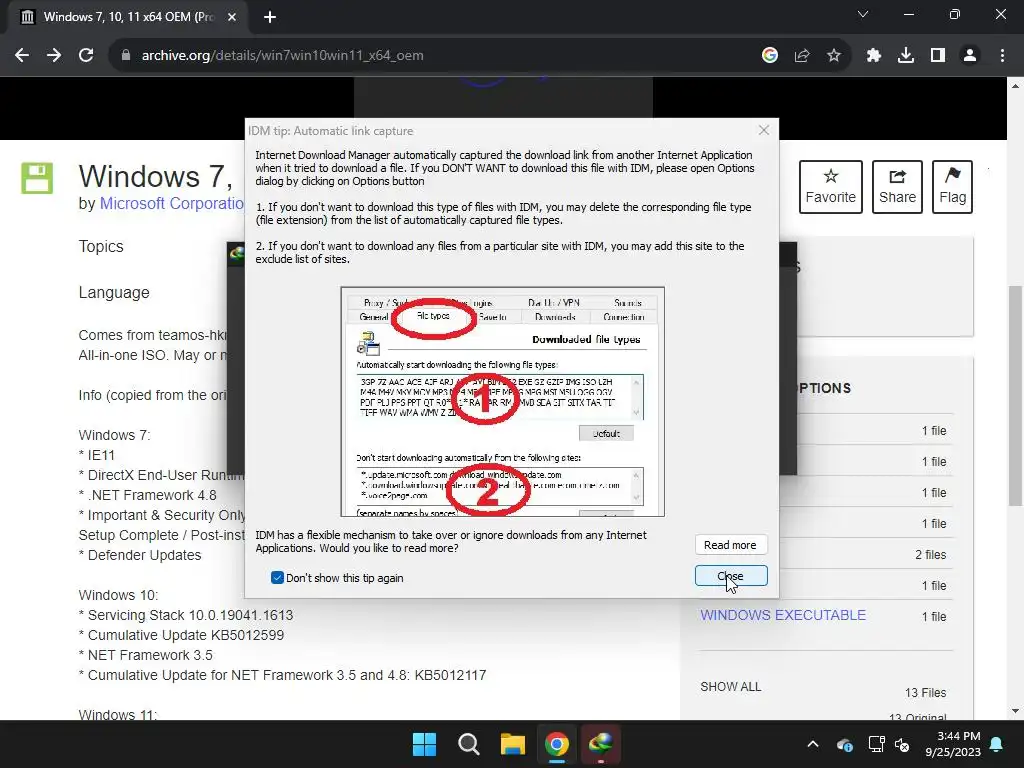Open Chrome downloads icon

click(906, 56)
